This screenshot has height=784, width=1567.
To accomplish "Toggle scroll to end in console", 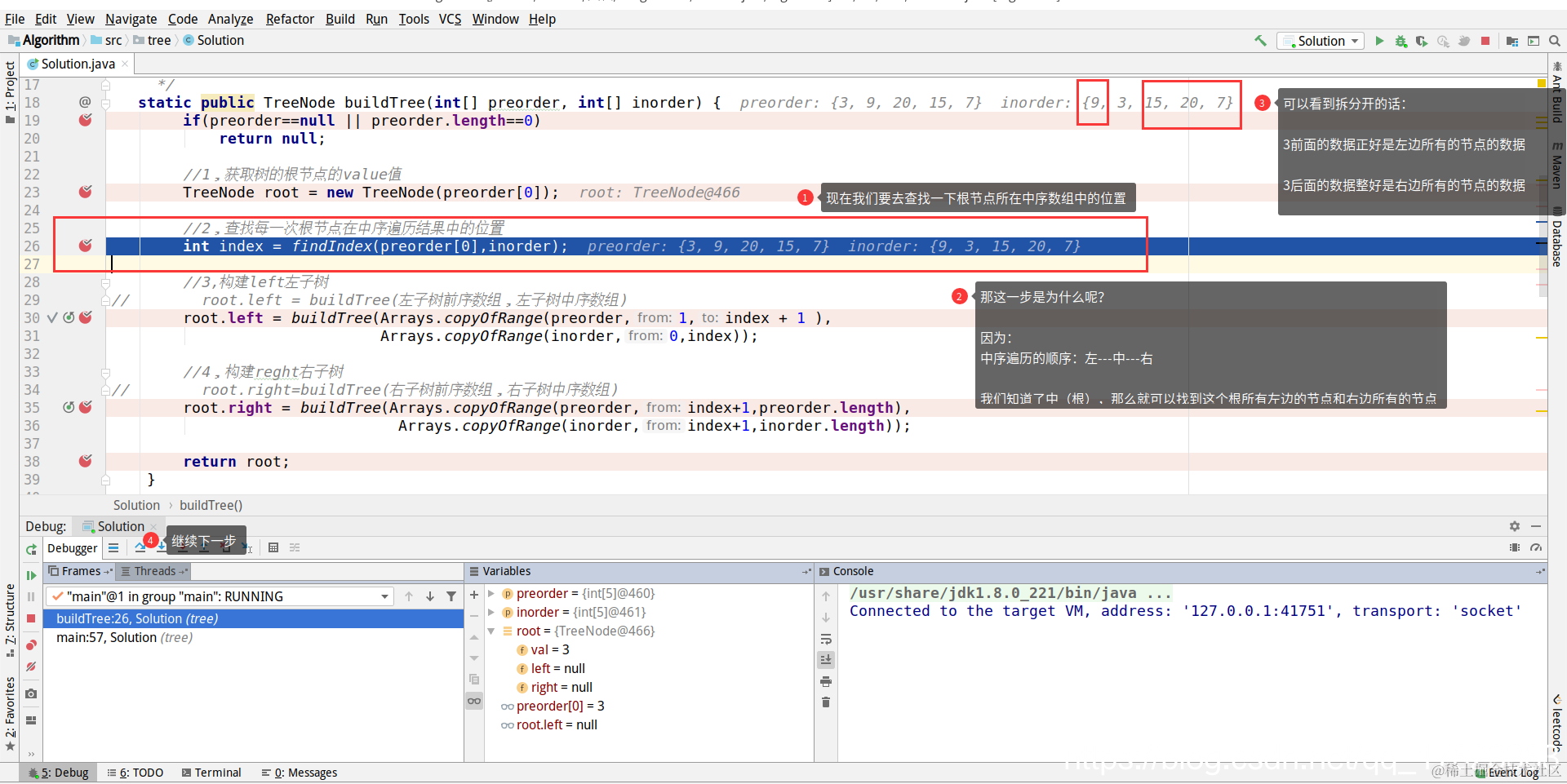I will [826, 660].
